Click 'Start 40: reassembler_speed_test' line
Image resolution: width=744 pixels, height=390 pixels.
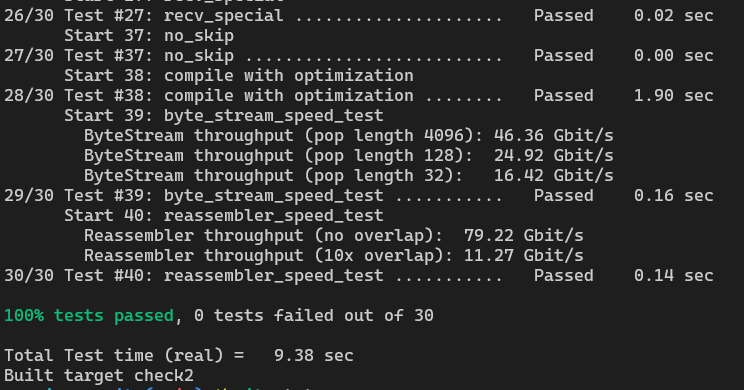click(x=223, y=216)
